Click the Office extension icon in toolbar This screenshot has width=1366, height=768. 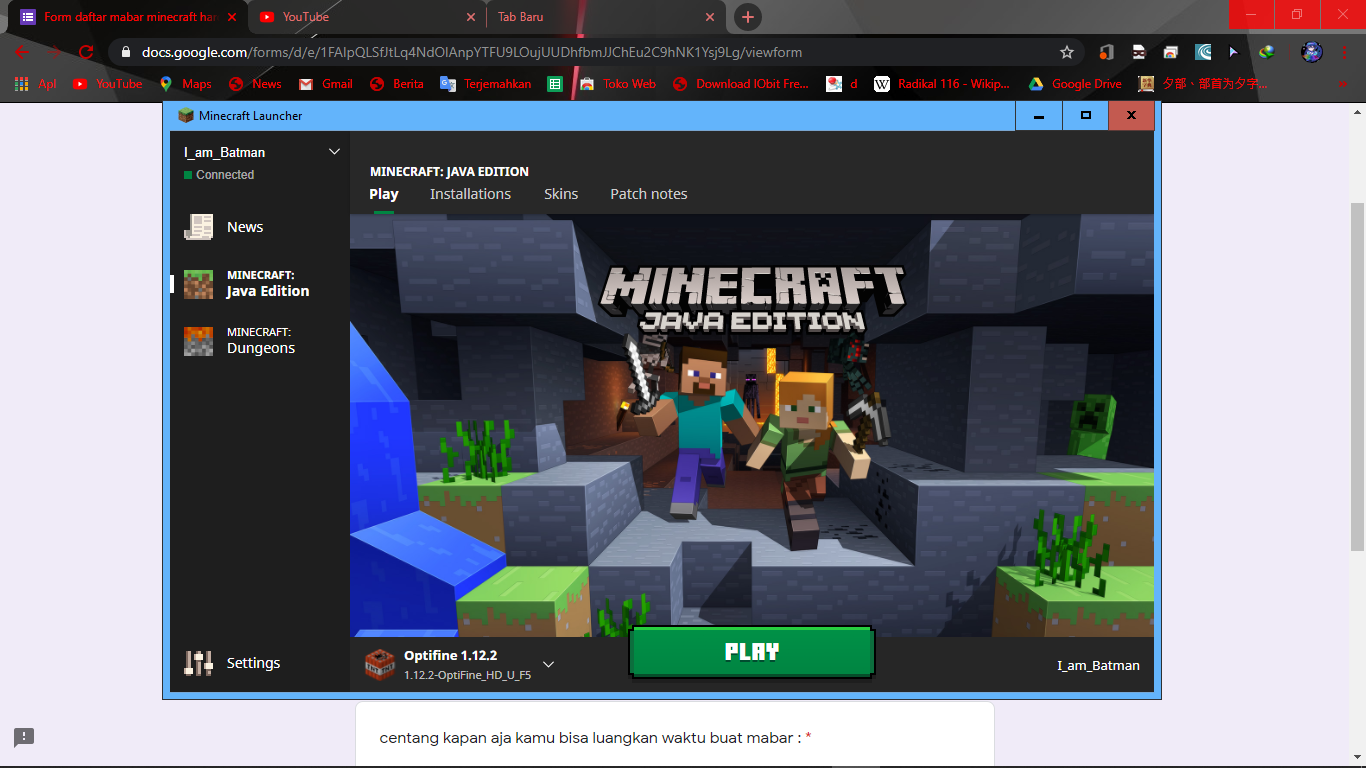(1106, 52)
